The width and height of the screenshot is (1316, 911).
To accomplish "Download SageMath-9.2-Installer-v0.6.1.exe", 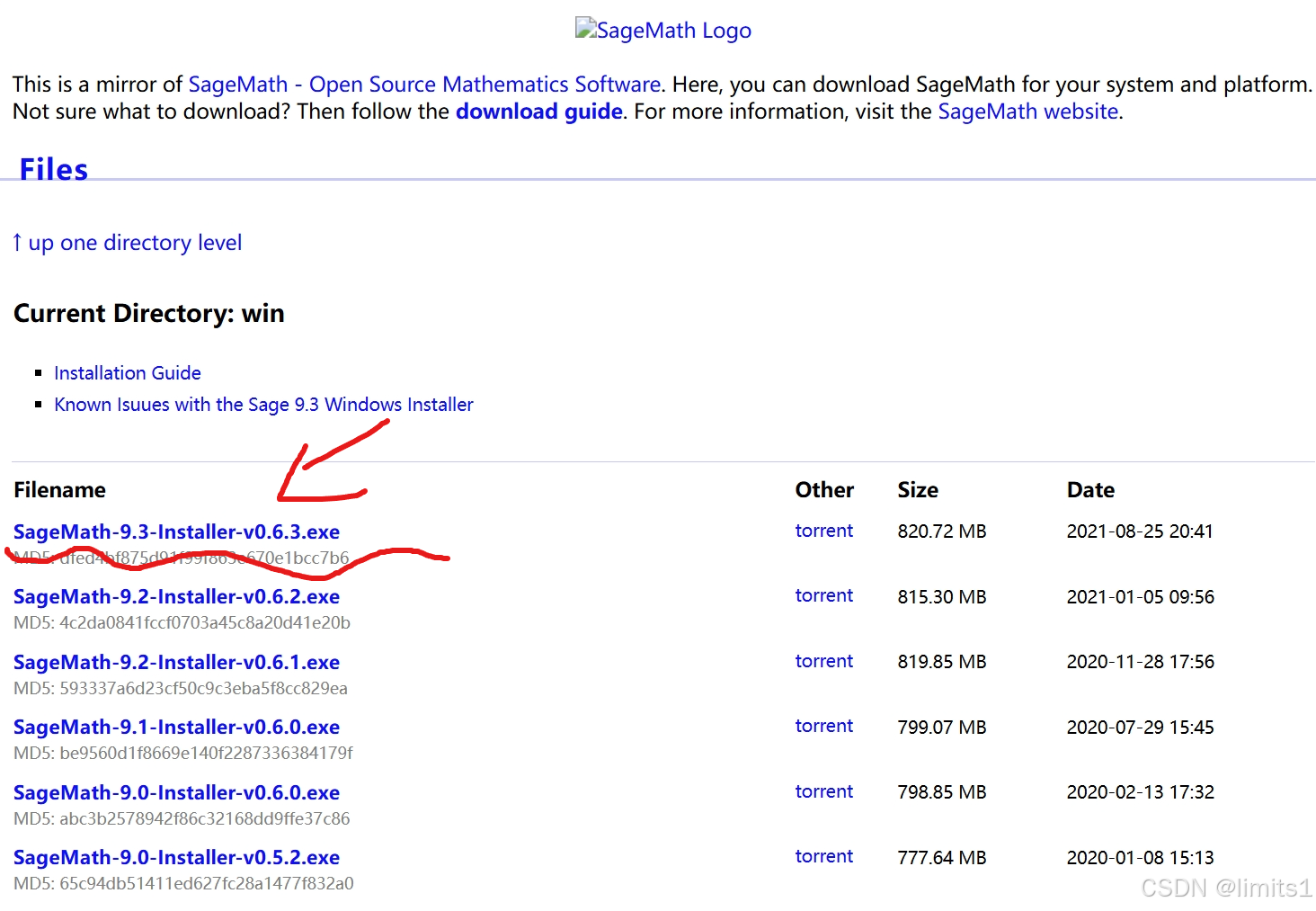I will coord(176,663).
